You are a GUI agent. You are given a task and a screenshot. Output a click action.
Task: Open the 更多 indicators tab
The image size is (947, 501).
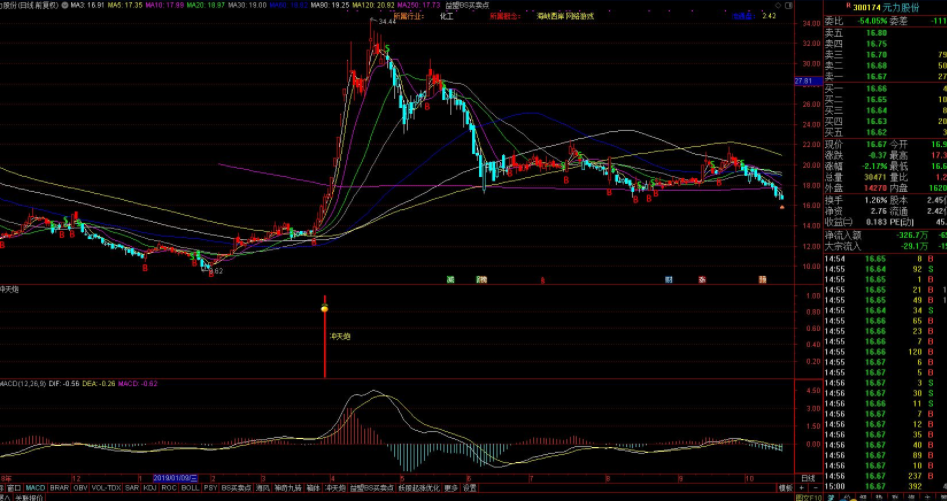(x=452, y=488)
